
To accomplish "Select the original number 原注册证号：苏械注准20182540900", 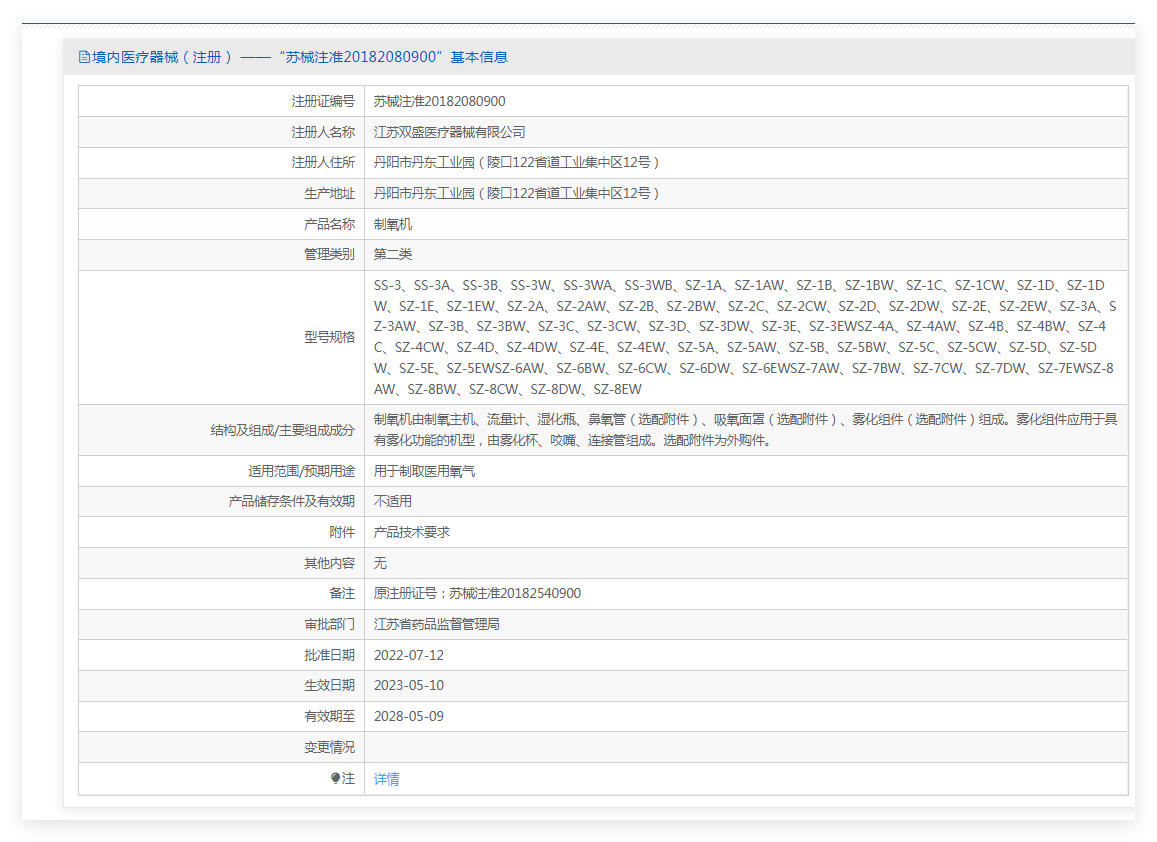I will tap(477, 593).
